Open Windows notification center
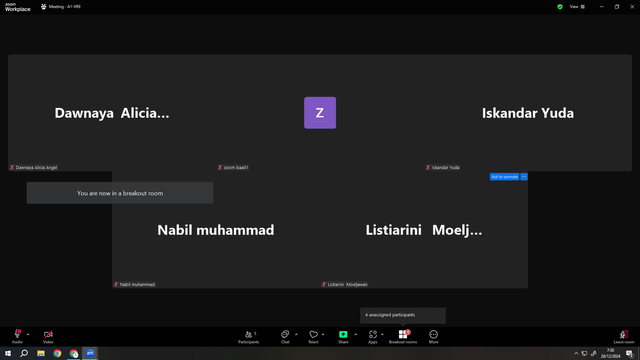The image size is (640, 360). point(629,353)
